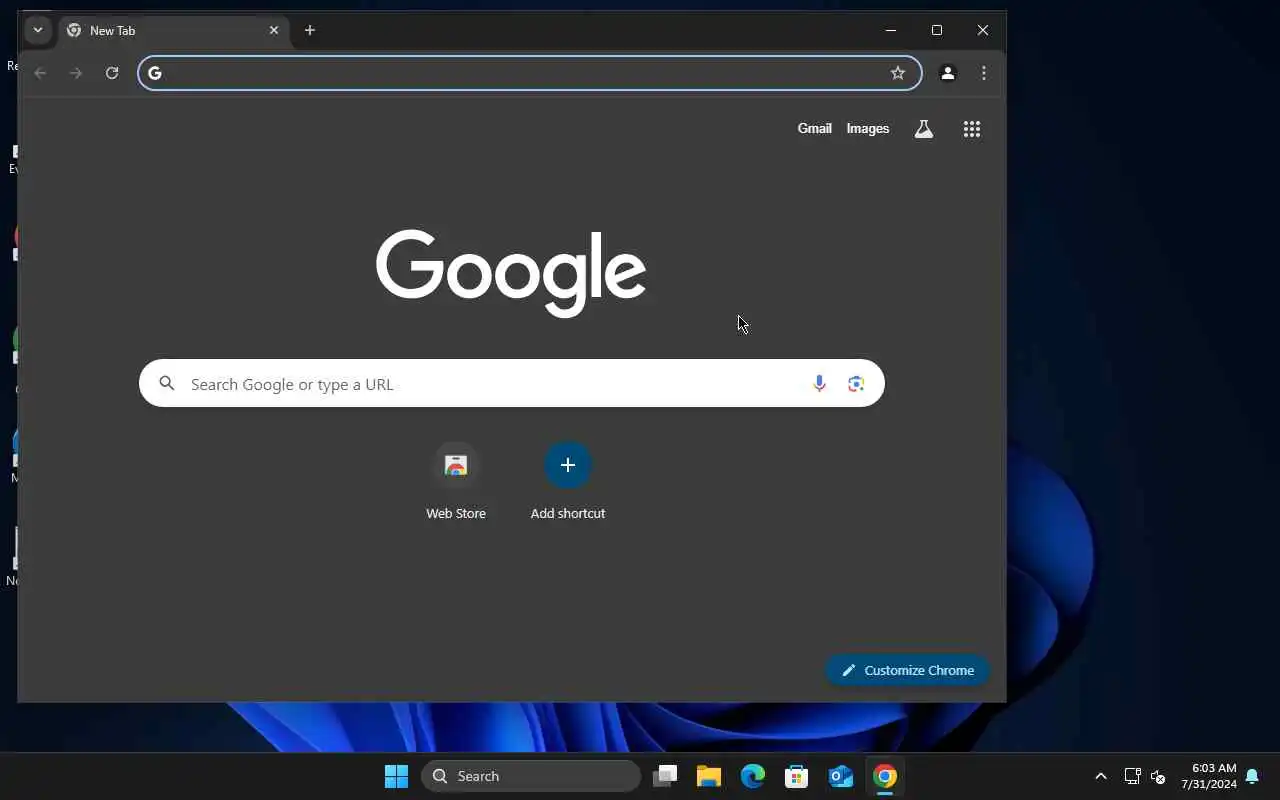Close the Chrome window
Viewport: 1280px width, 800px height.
pos(983,31)
